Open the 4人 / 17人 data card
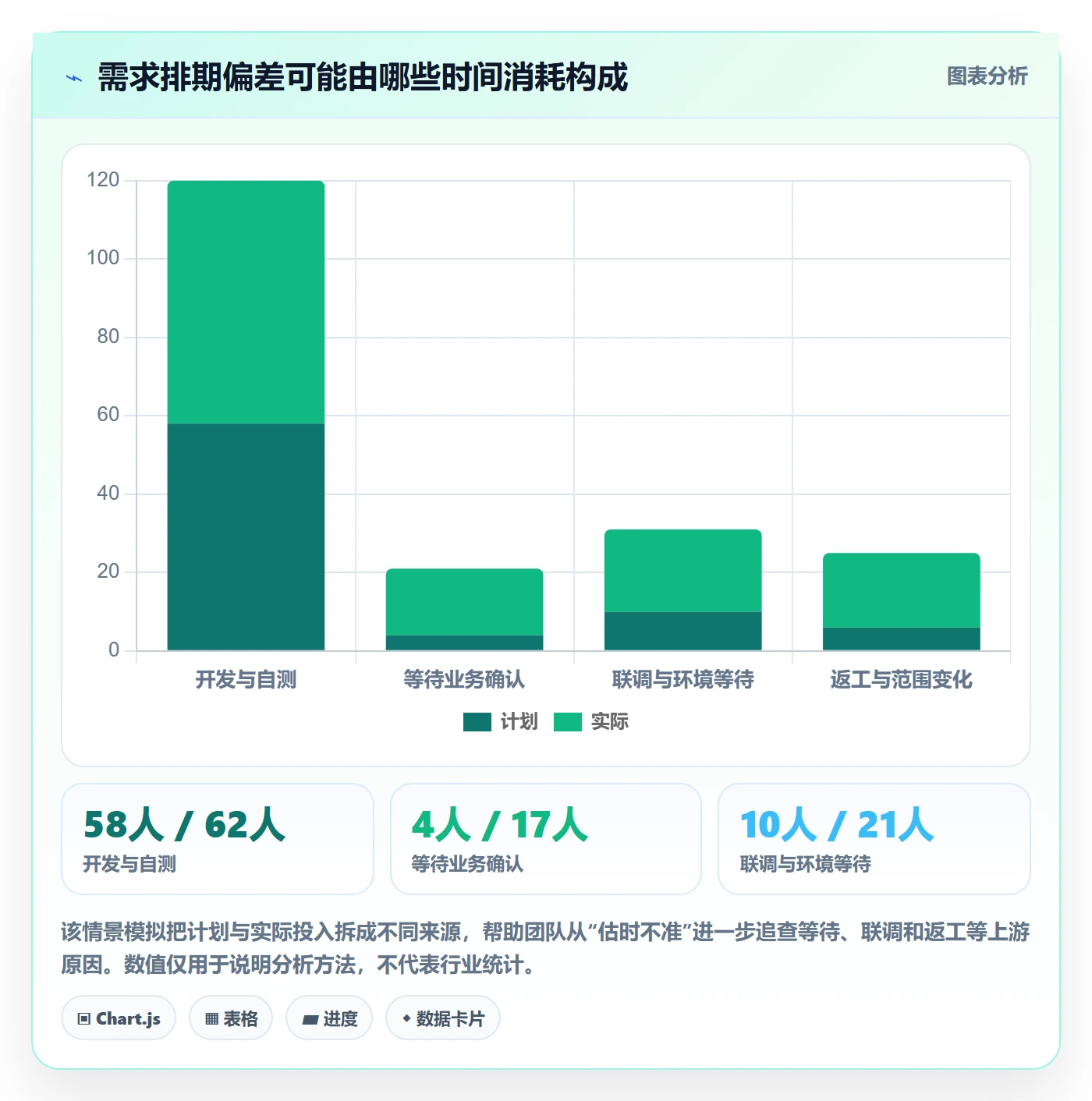Screen dimensions: 1092x1101 pyautogui.click(x=546, y=839)
